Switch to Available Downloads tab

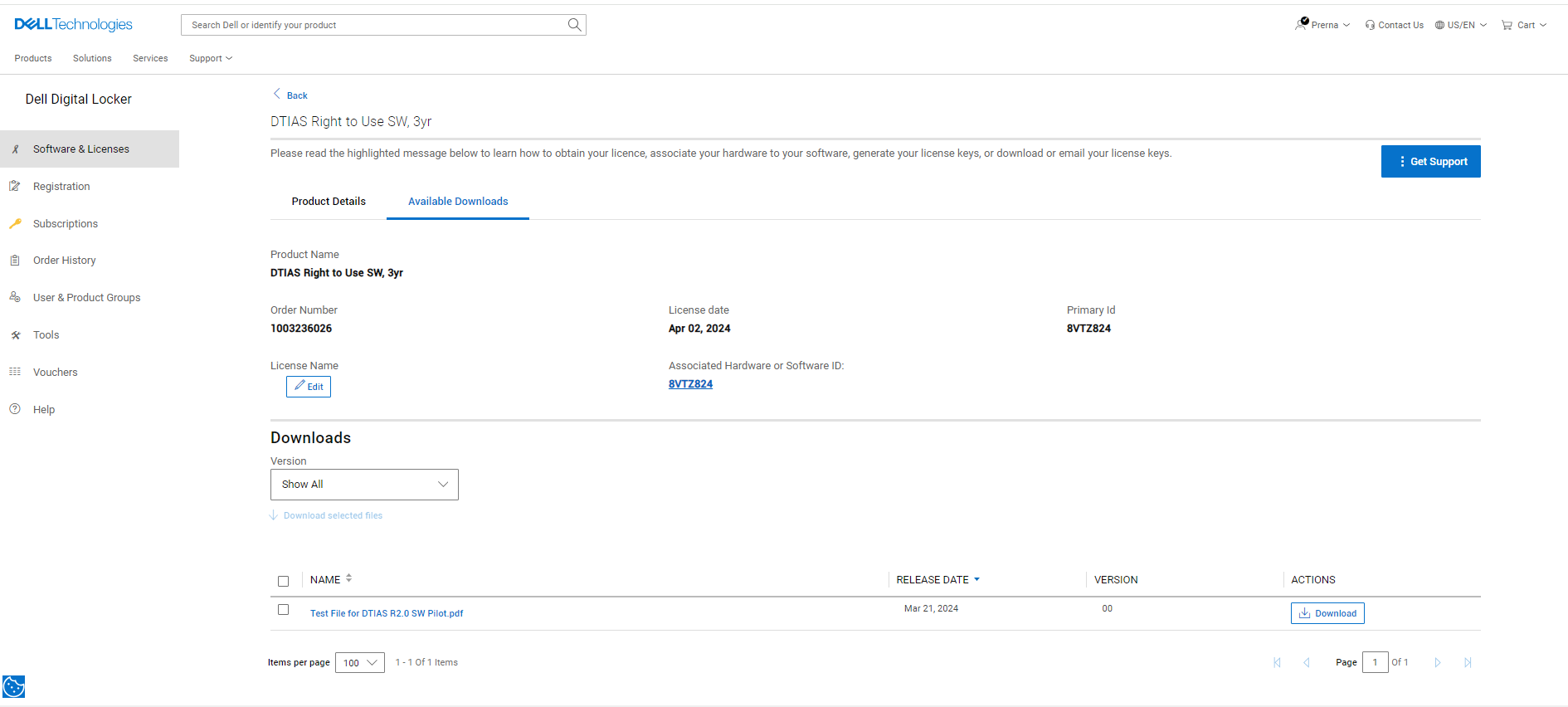click(458, 202)
